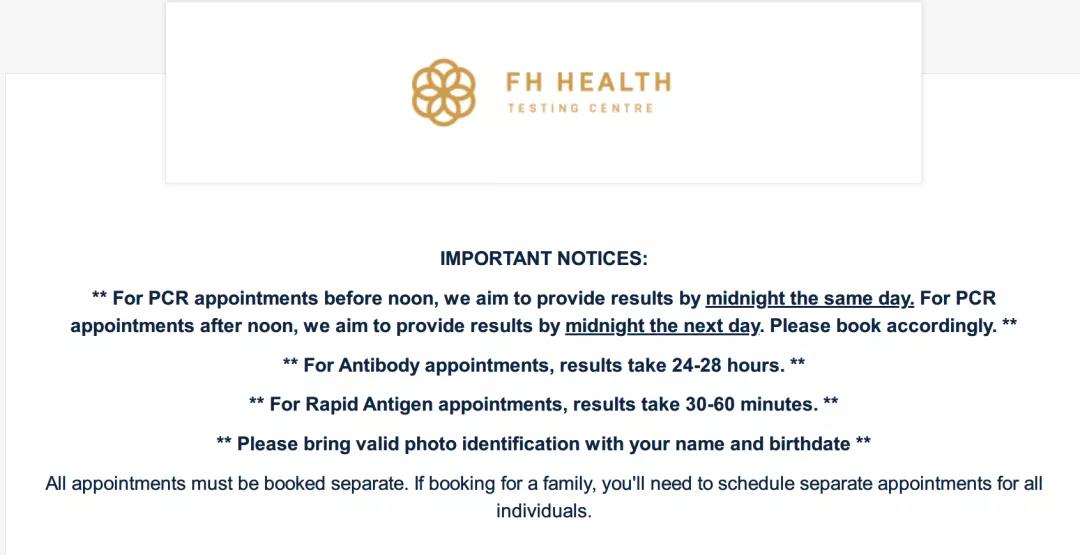Click the FH Health flower logo icon
1080x555 pixels.
[444, 92]
